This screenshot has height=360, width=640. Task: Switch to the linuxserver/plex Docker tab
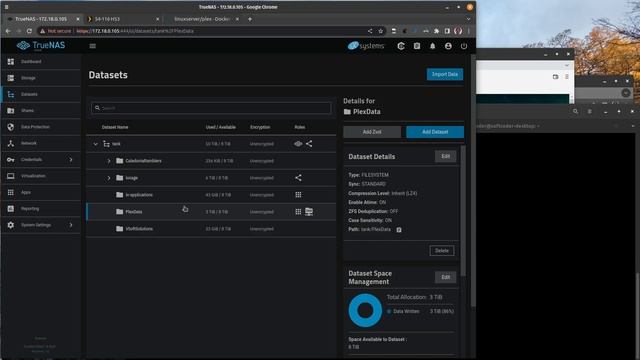(203, 19)
